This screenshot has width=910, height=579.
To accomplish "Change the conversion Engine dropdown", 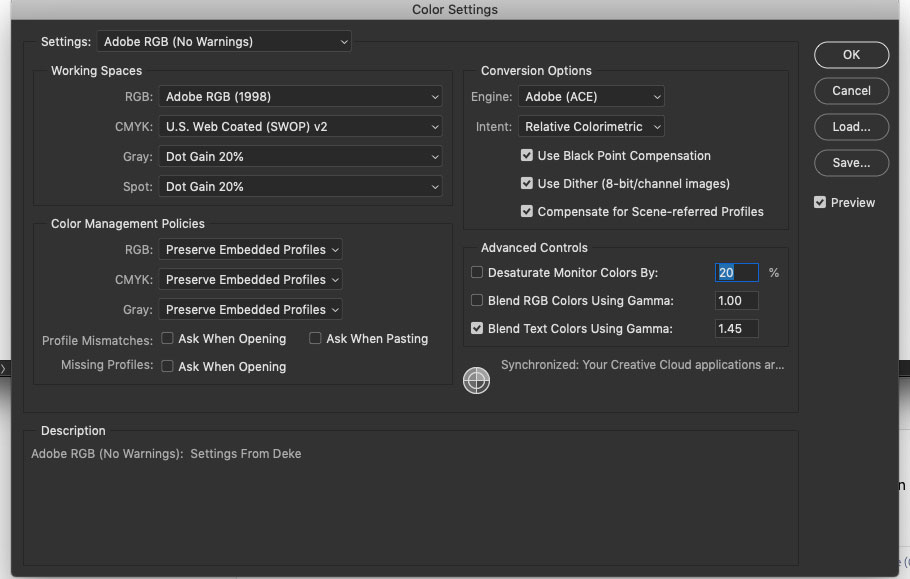I will [x=591, y=97].
